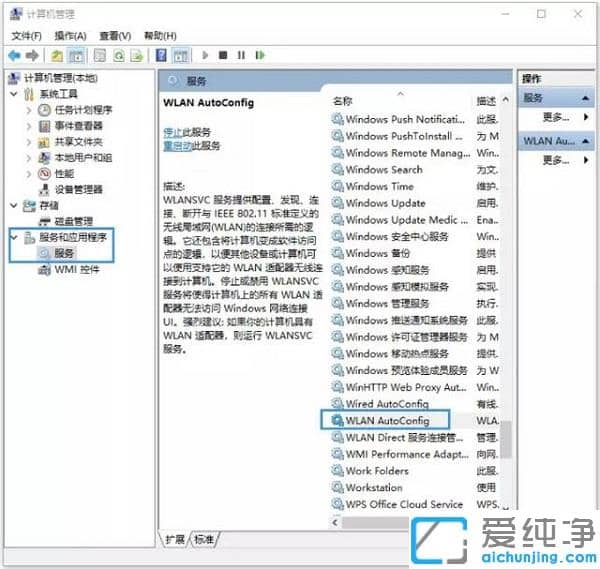Switch to the 标准 tab
This screenshot has width=600, height=569.
pos(204,540)
